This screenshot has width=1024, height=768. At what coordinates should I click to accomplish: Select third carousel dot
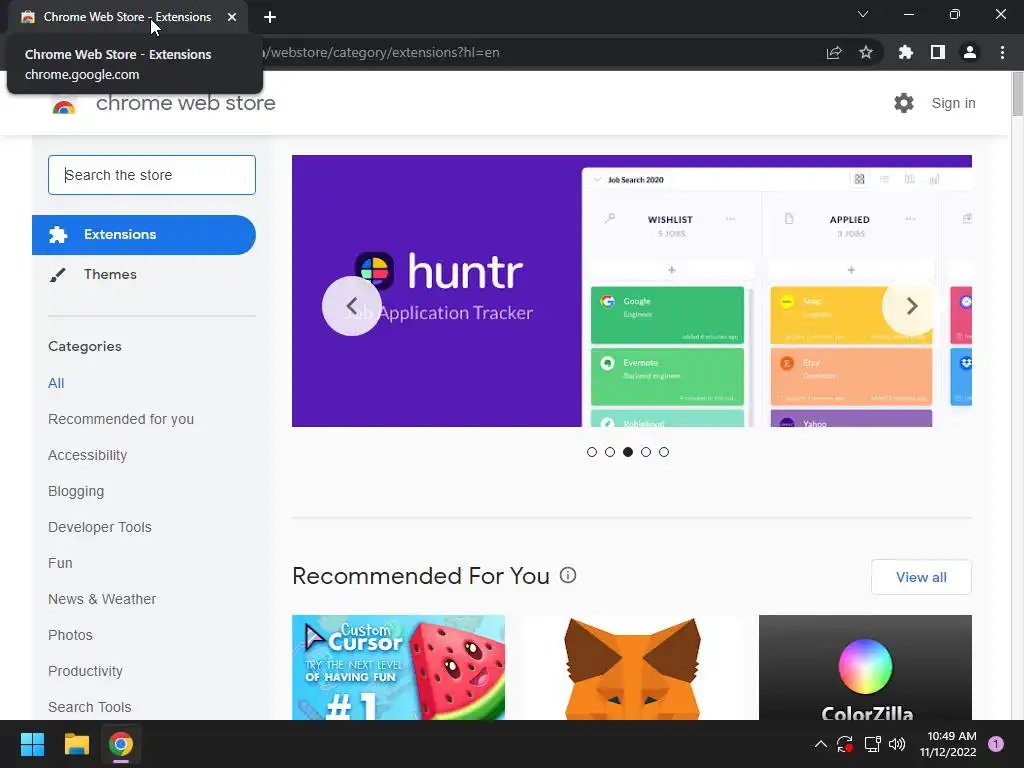click(x=628, y=452)
